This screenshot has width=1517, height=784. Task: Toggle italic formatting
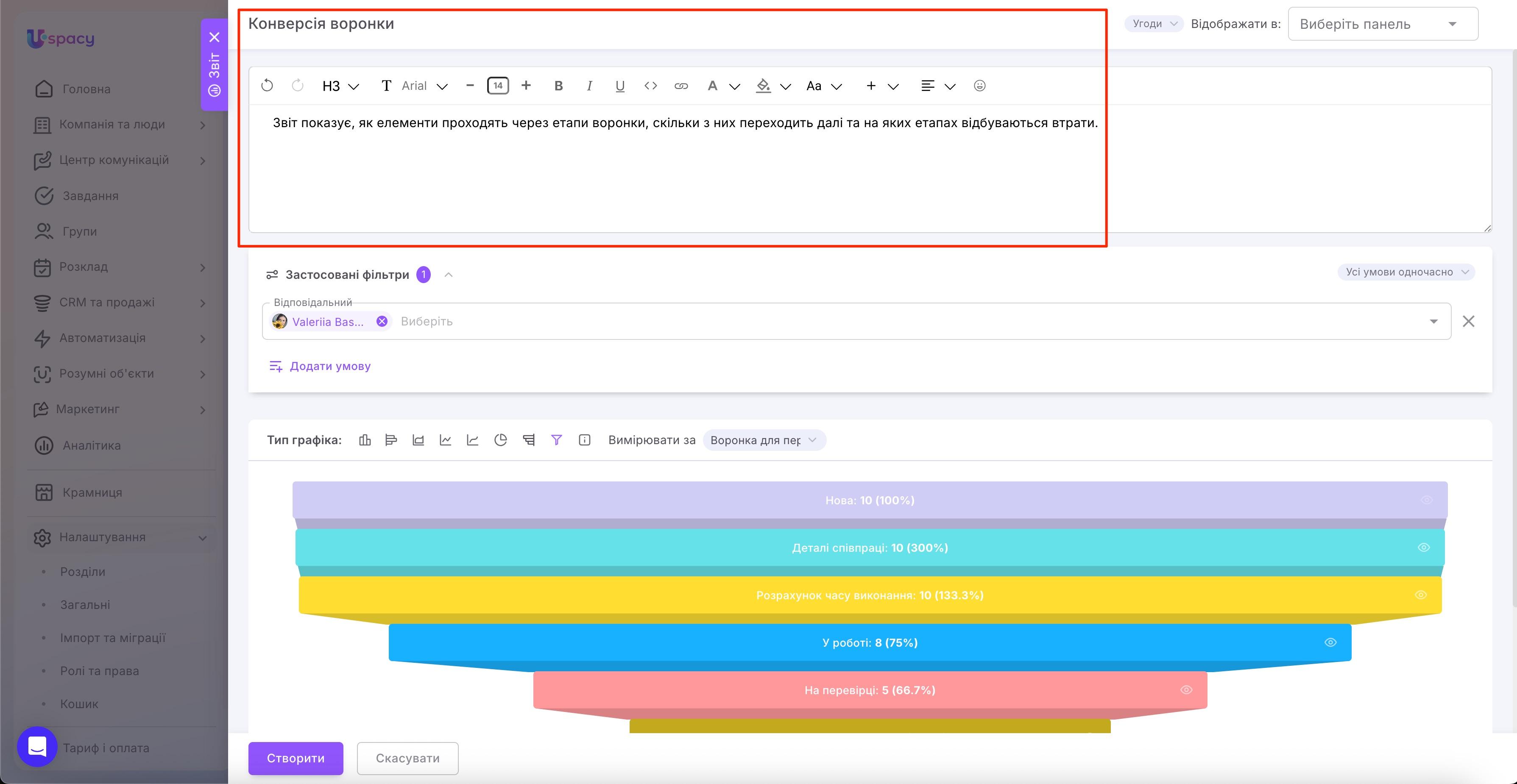point(589,86)
